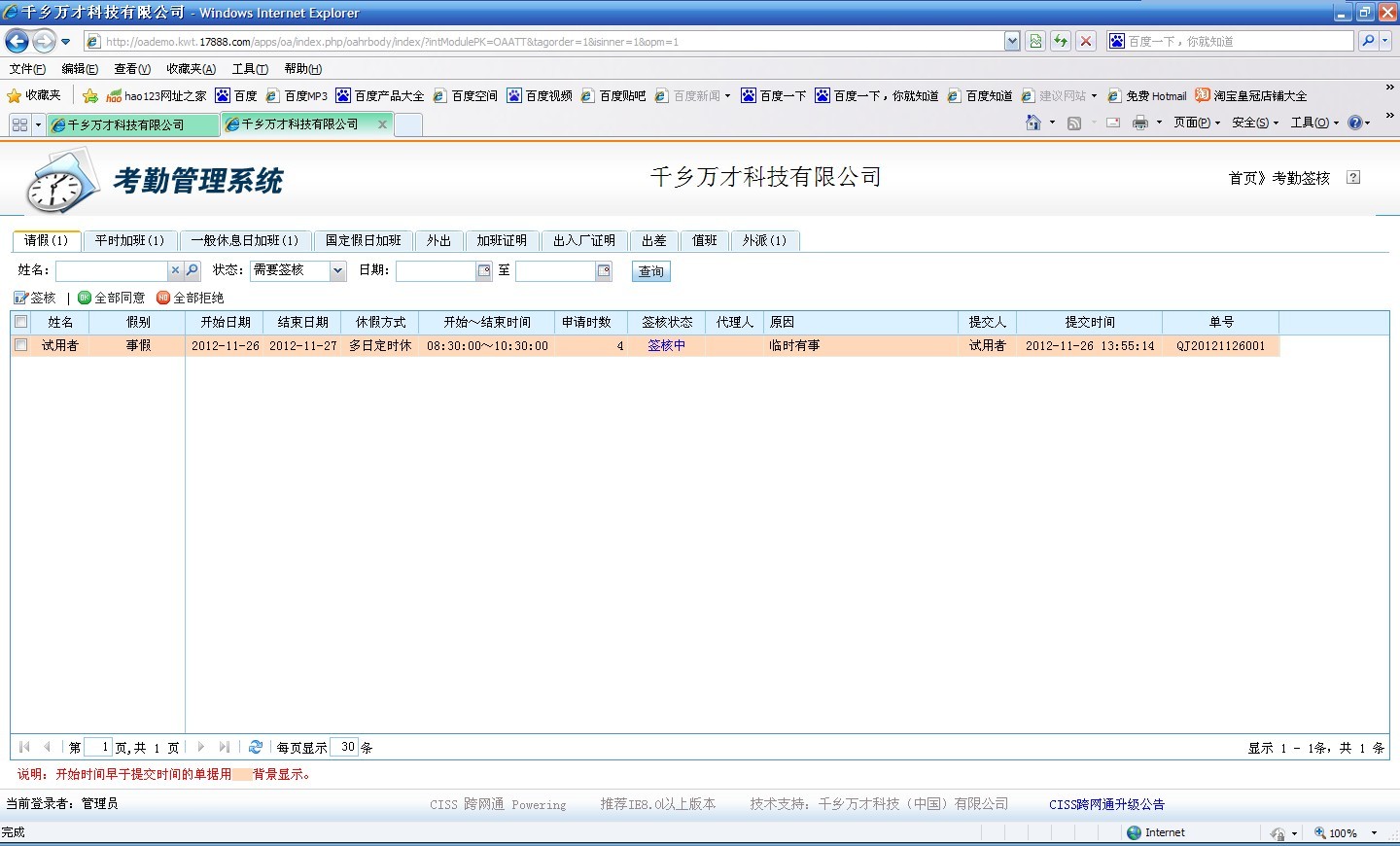The image size is (1400, 846).
Task: Clear the name field with the X icon
Action: [x=175, y=270]
